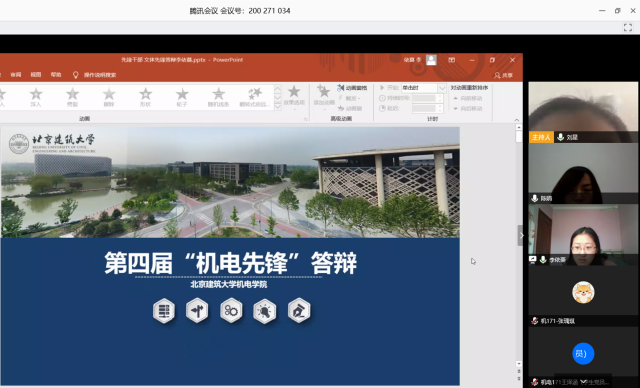Expand the full animation gallery list
The height and width of the screenshot is (388, 640).
[278, 106]
